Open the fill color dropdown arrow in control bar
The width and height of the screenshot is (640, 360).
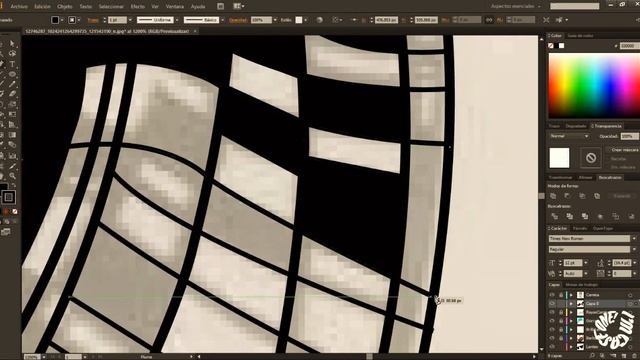tap(62, 20)
